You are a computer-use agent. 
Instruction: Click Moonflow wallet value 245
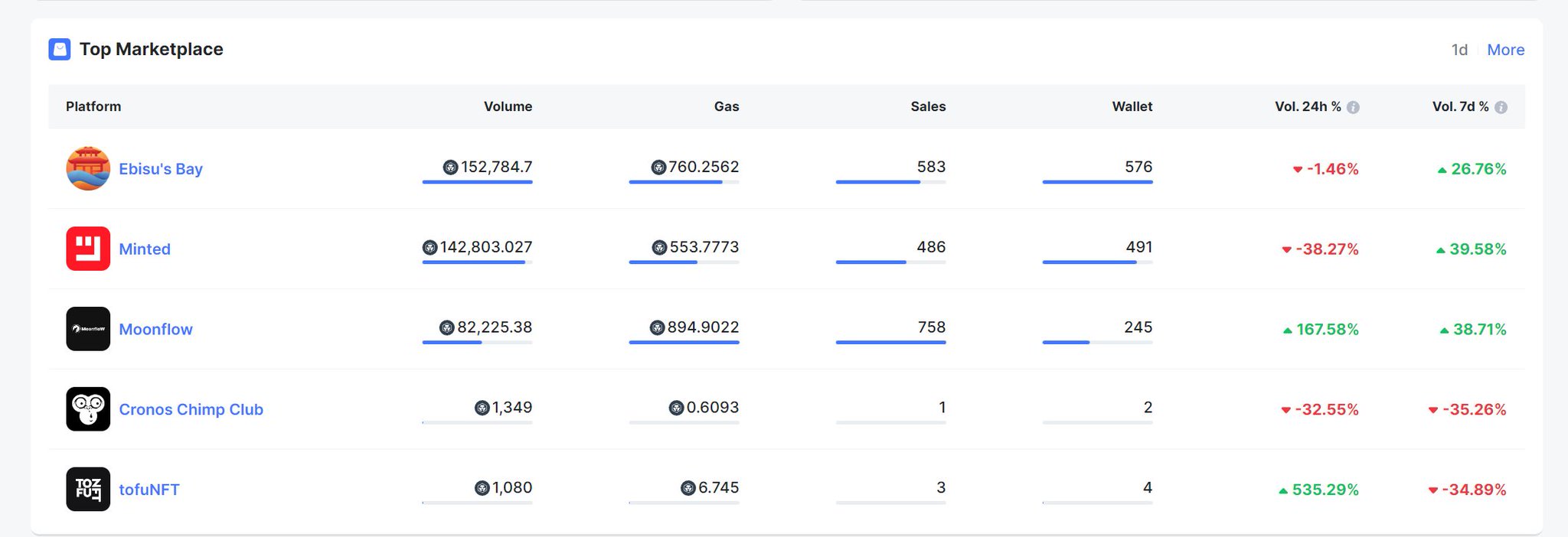tap(1138, 327)
